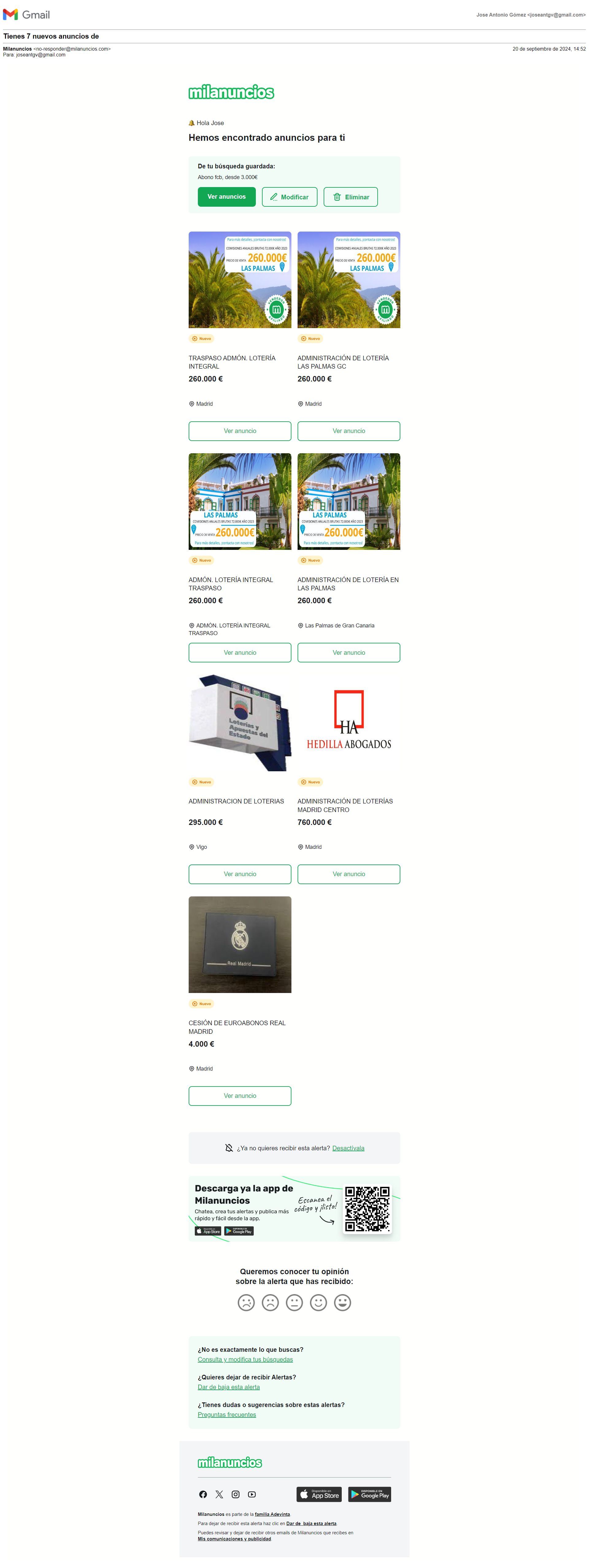Click the Ver anuncios green button
The image size is (589, 1568).
click(227, 197)
